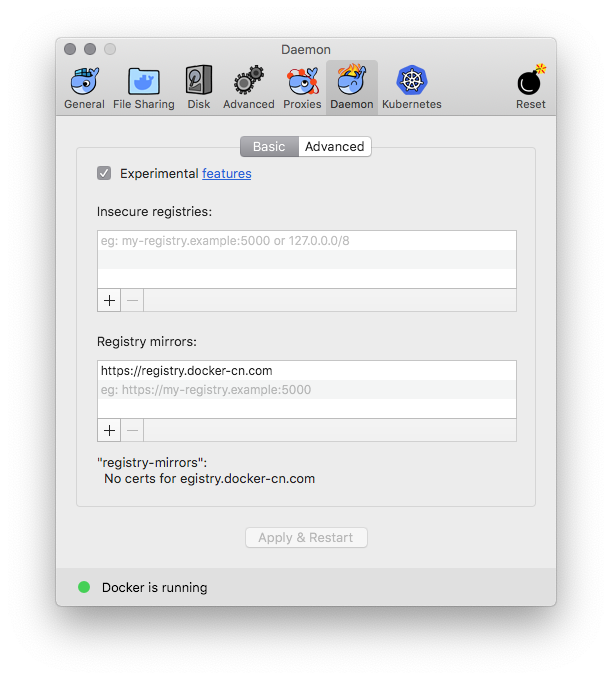Open the Disk settings pane

(x=199, y=88)
